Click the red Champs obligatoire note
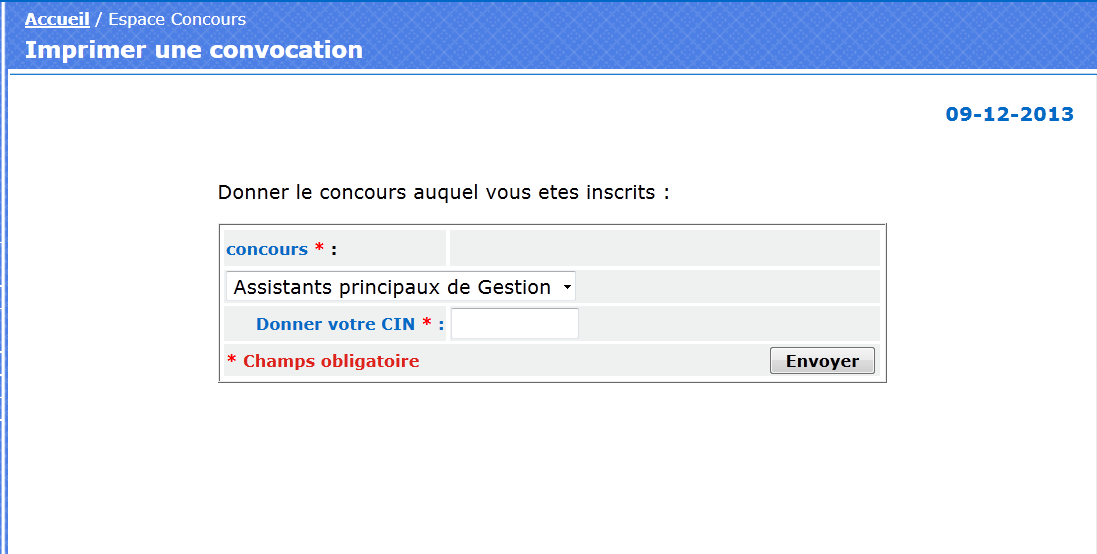The width and height of the screenshot is (1097, 554). (x=331, y=361)
